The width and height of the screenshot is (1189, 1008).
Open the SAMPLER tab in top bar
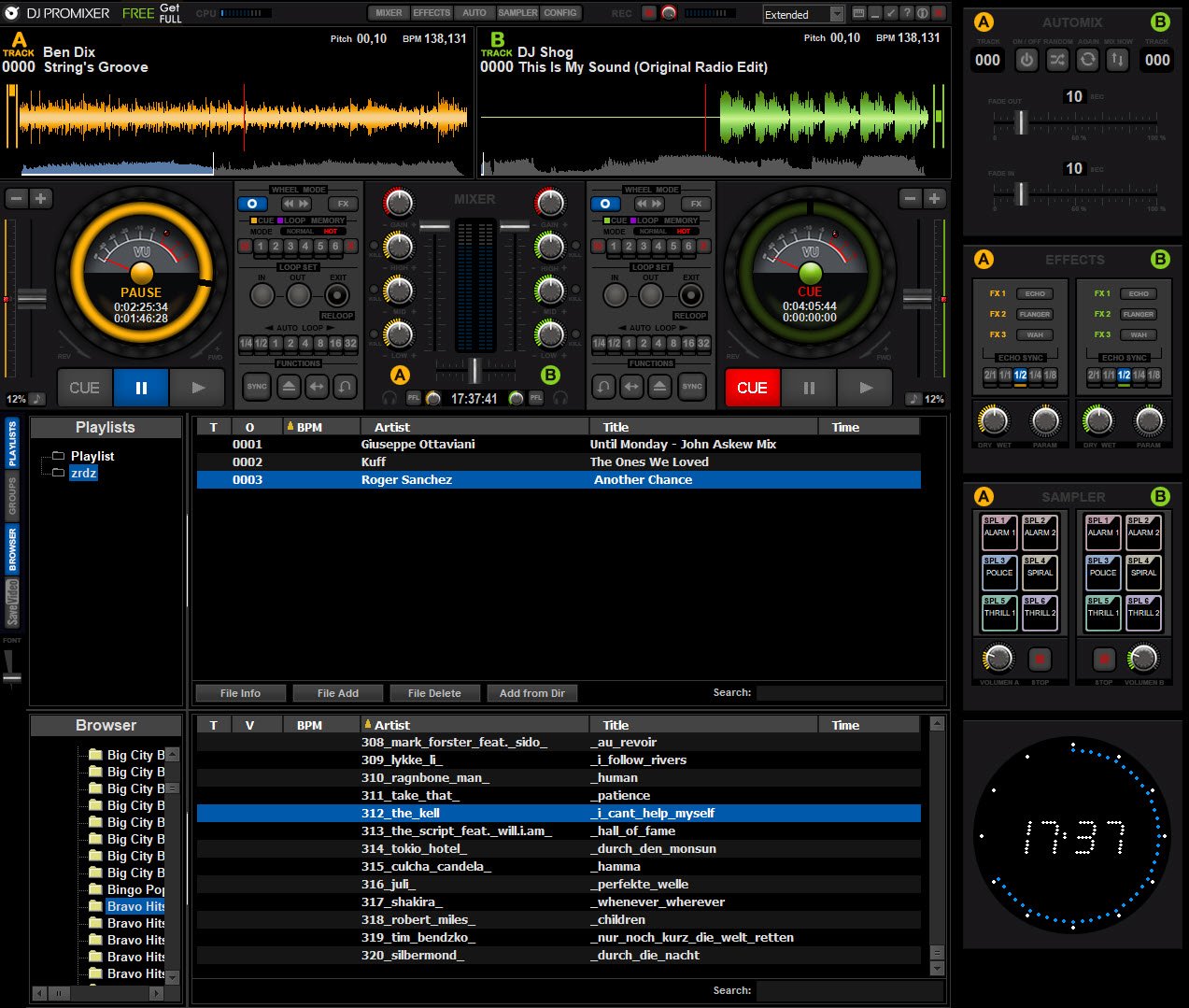[517, 13]
